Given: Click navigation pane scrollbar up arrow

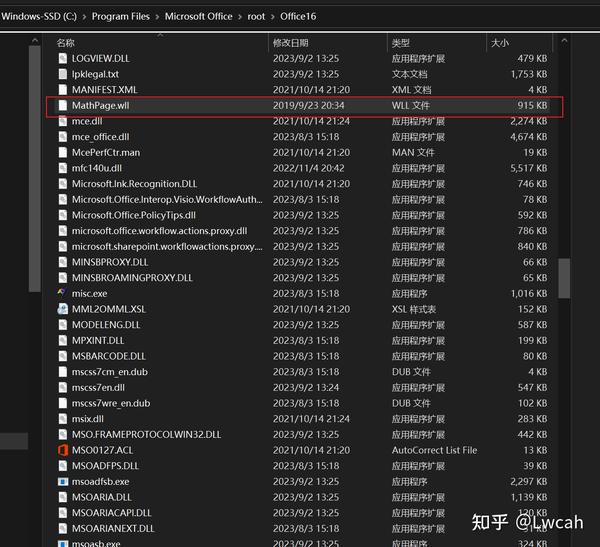Looking at the screenshot, I should point(35,40).
